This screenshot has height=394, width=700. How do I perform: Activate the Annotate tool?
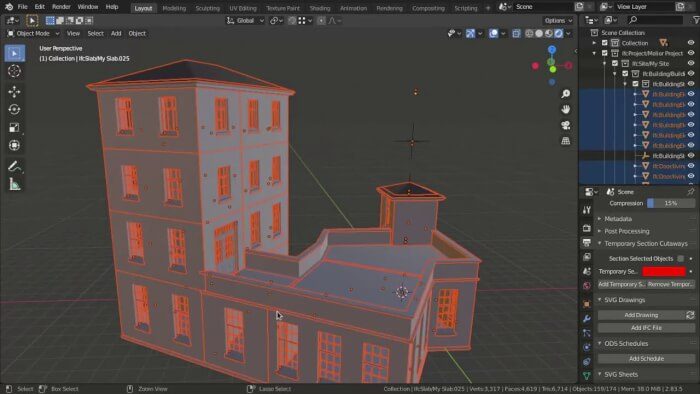point(15,166)
